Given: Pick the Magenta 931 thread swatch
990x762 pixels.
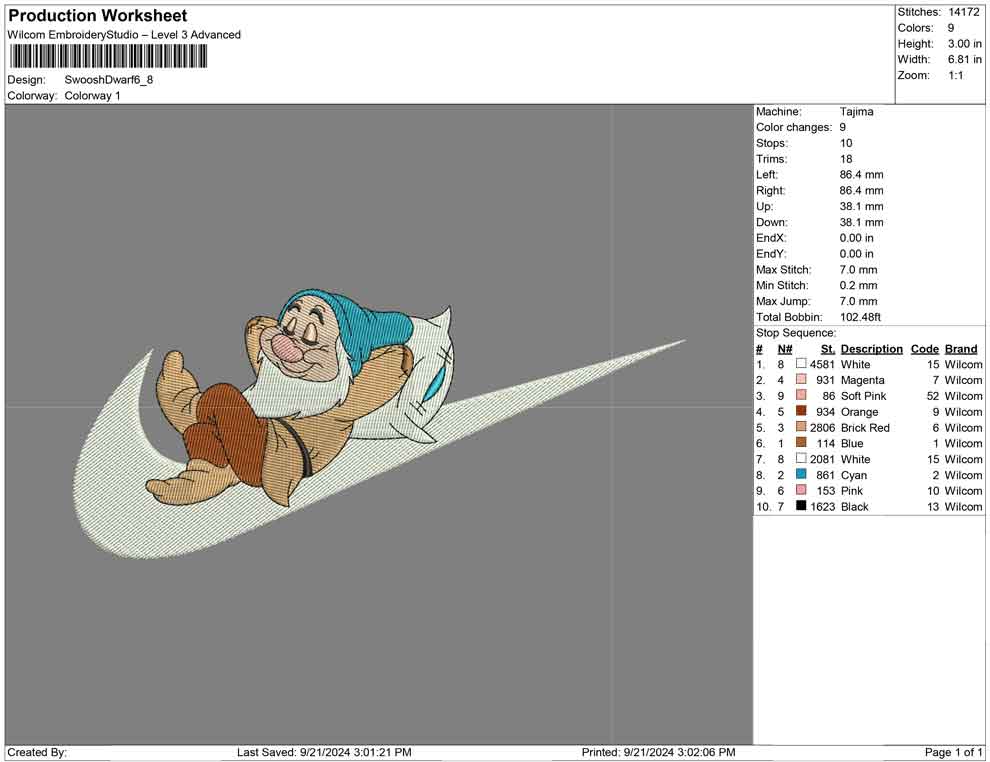Looking at the screenshot, I should (801, 380).
